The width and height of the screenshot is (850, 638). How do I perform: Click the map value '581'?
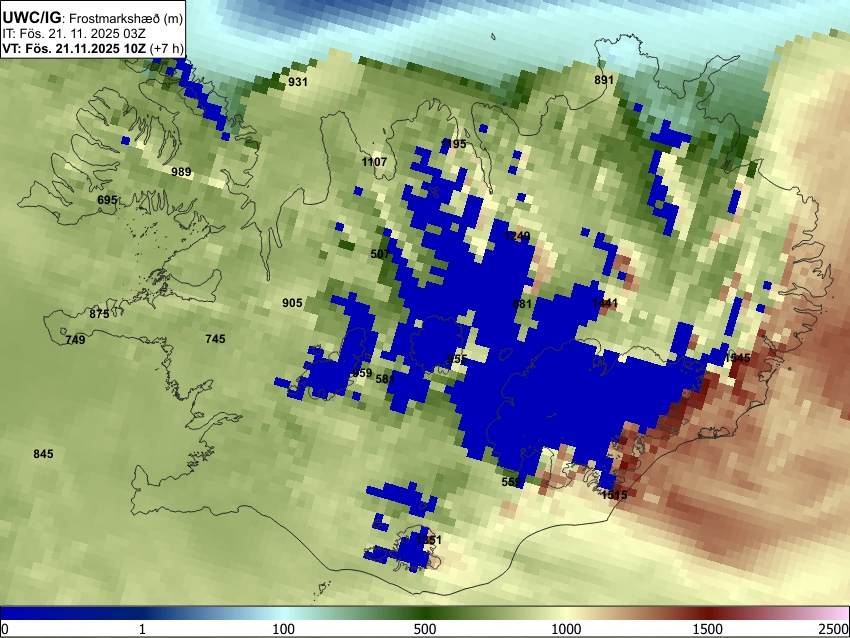tap(385, 379)
